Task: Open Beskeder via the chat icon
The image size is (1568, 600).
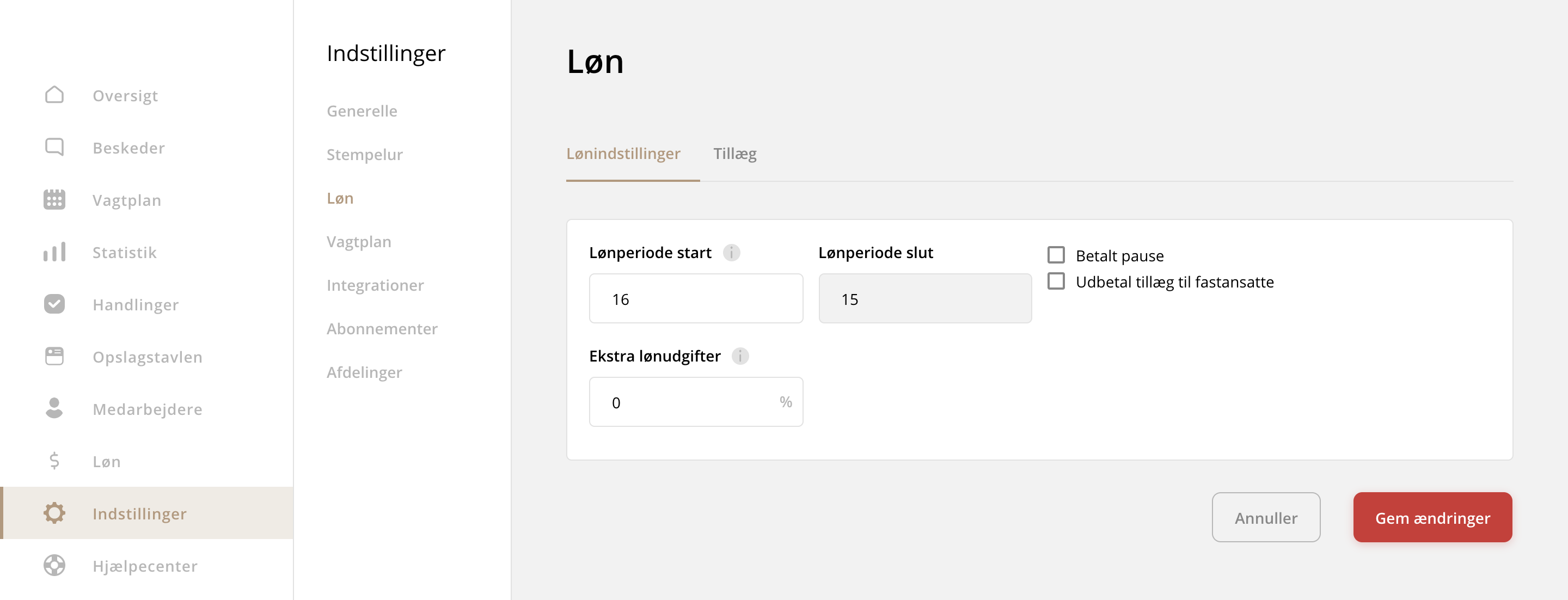Action: click(x=54, y=147)
